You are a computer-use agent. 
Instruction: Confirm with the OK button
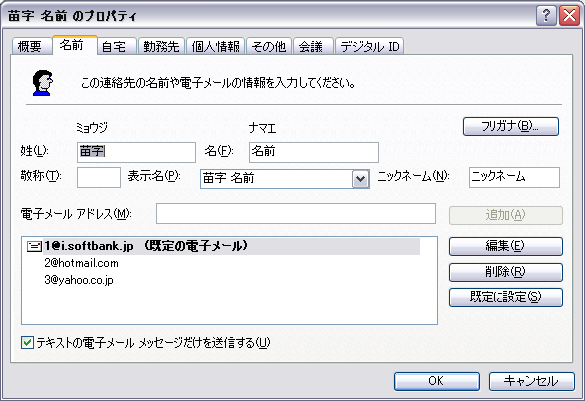[x=437, y=381]
